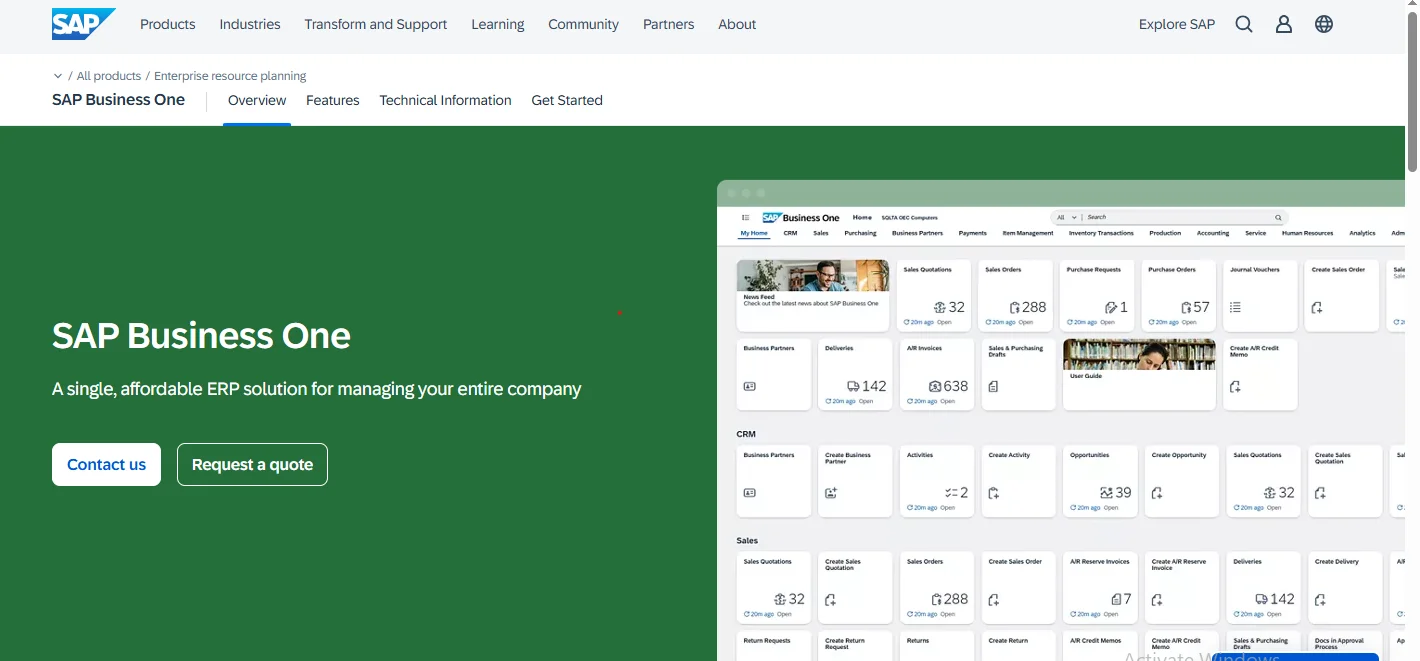
Task: Click the chart icon on the Opportunities tile
Action: pyautogui.click(x=1106, y=493)
